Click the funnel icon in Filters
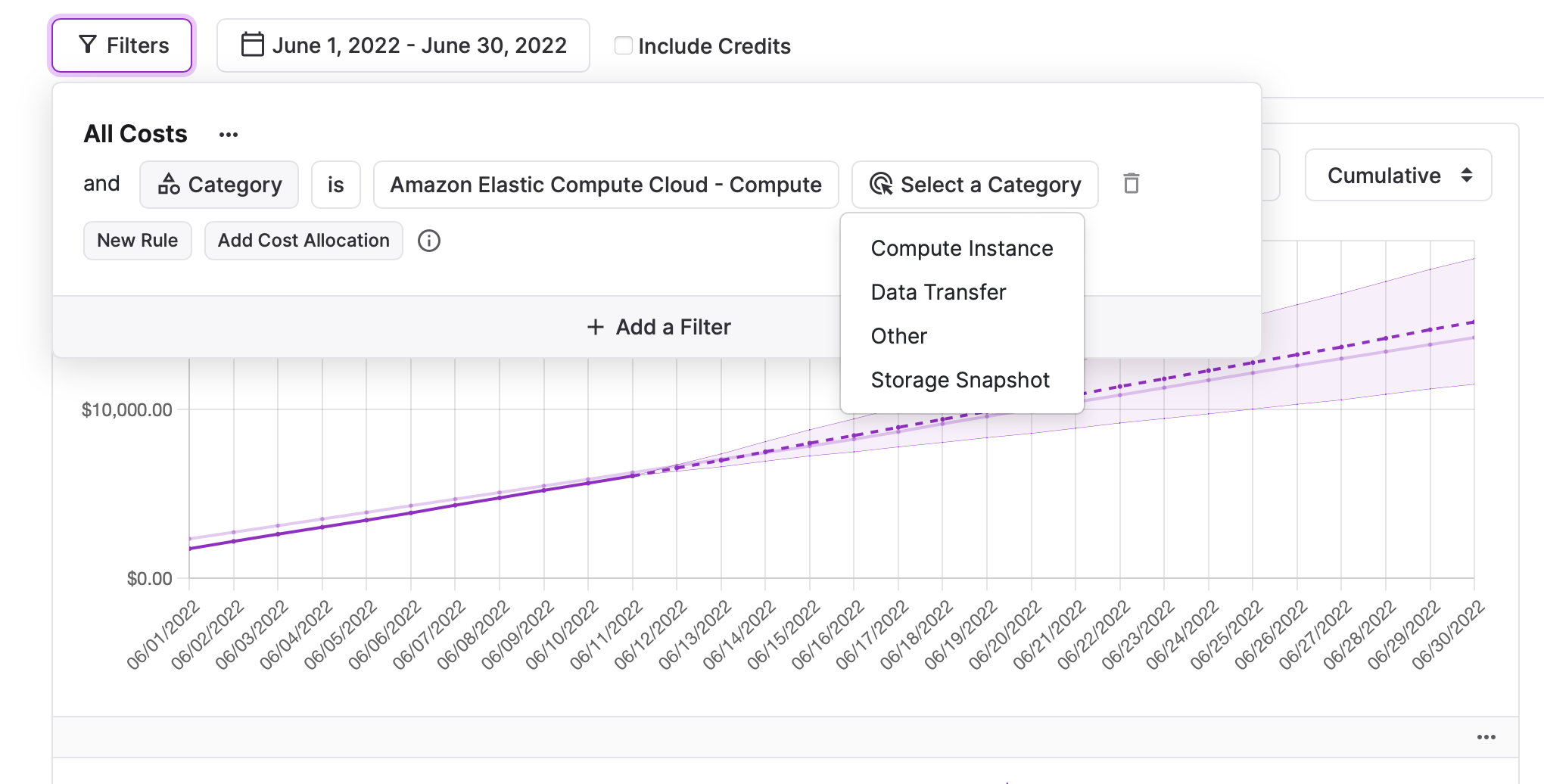The width and height of the screenshot is (1544, 784). [x=88, y=45]
